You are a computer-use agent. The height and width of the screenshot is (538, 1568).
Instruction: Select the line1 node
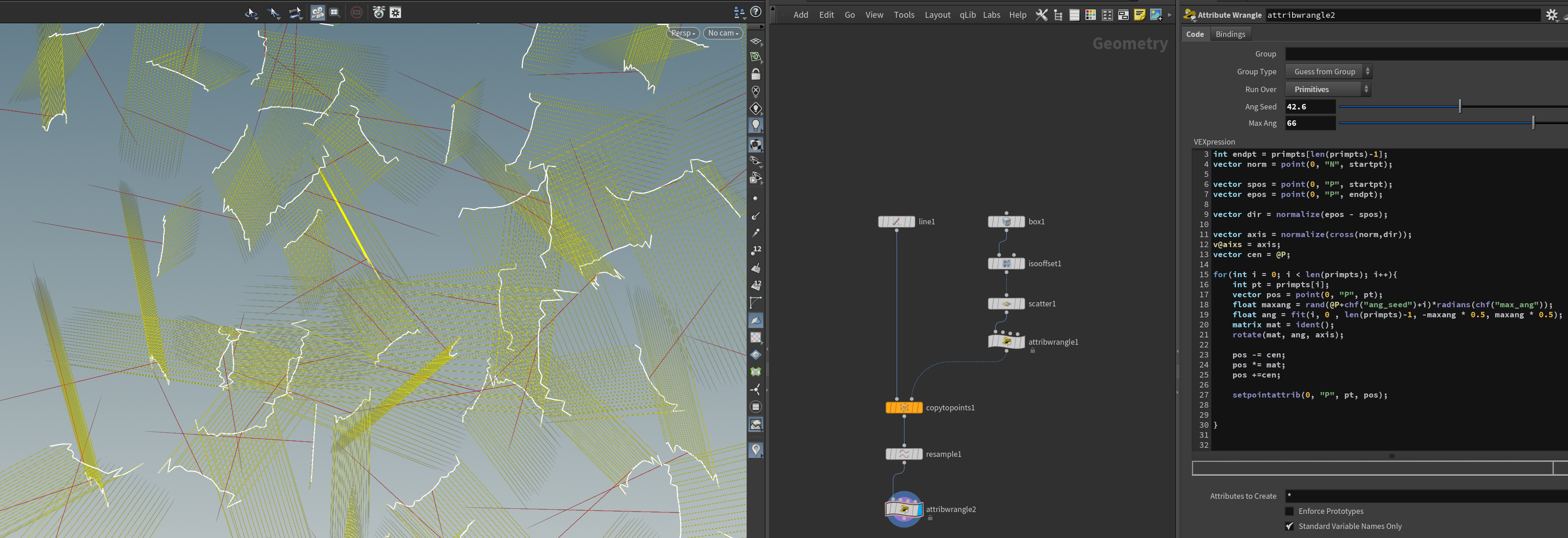[x=897, y=221]
